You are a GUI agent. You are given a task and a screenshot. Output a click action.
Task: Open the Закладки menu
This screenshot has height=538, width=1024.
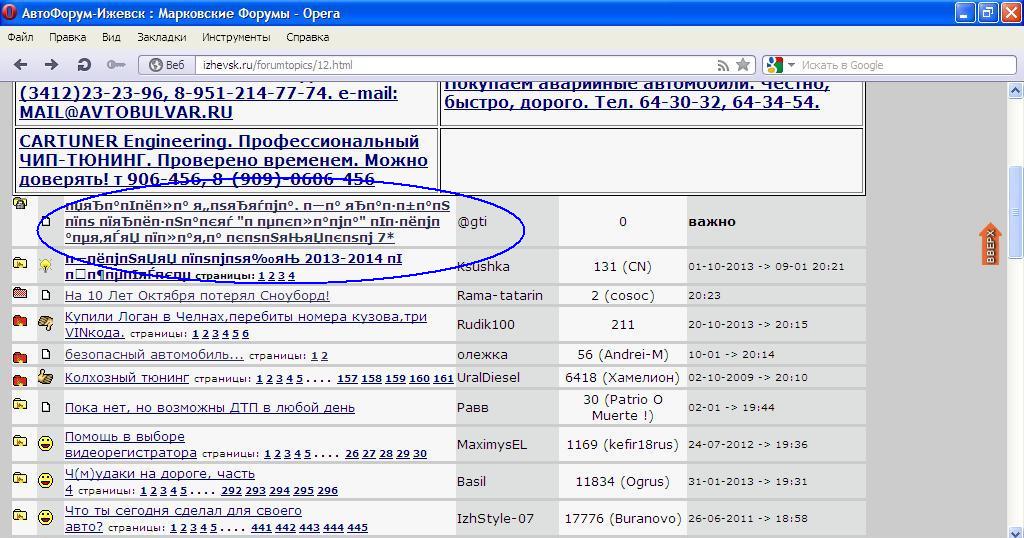coord(161,37)
